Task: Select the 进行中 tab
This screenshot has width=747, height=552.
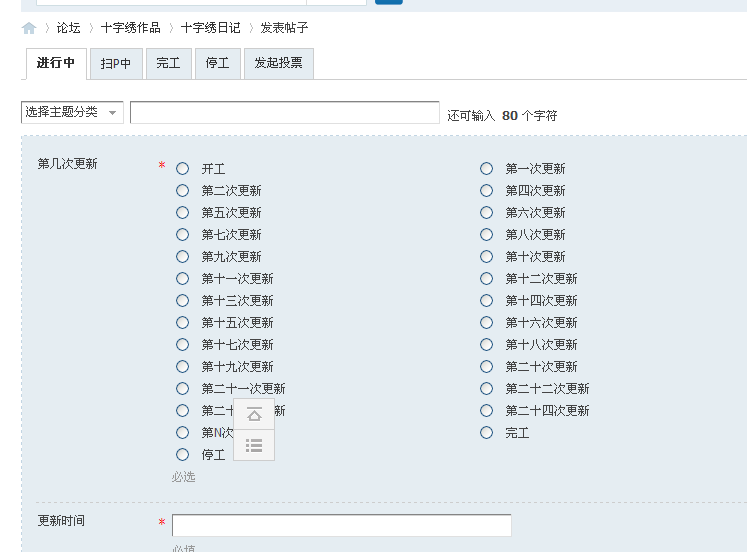Action: coord(56,63)
